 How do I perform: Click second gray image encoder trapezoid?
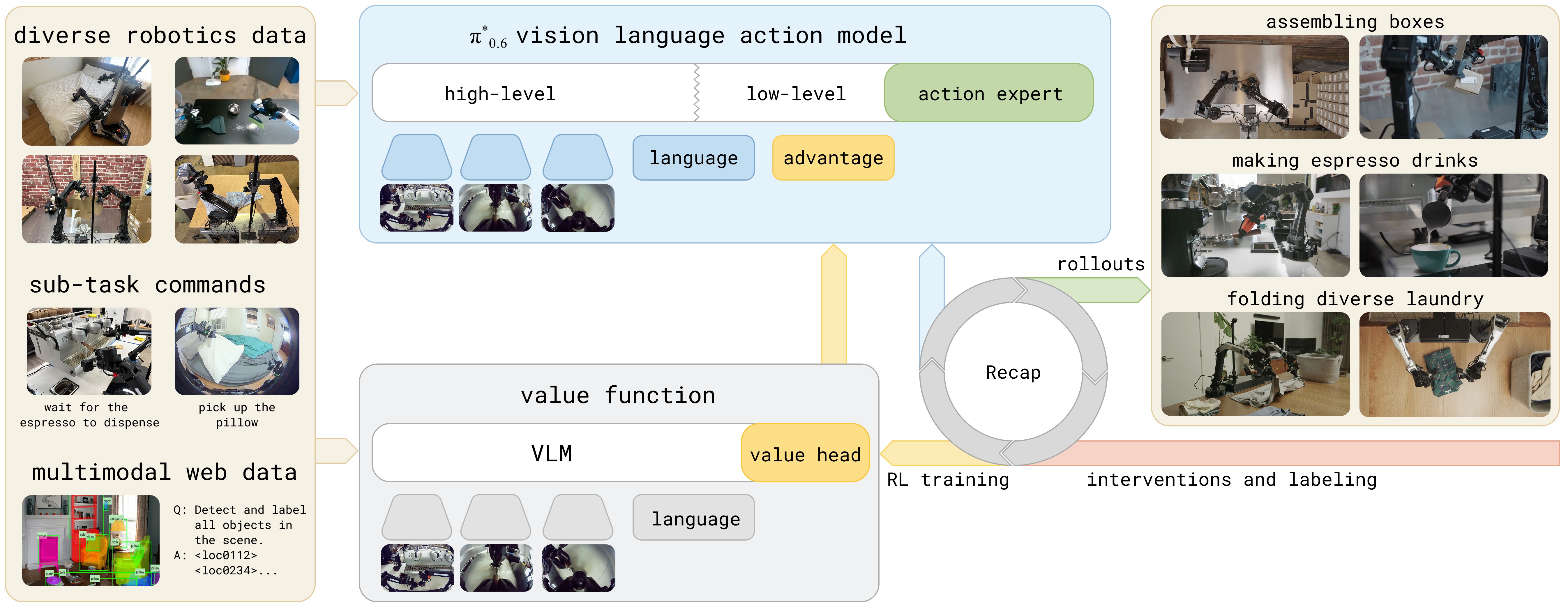[496, 517]
